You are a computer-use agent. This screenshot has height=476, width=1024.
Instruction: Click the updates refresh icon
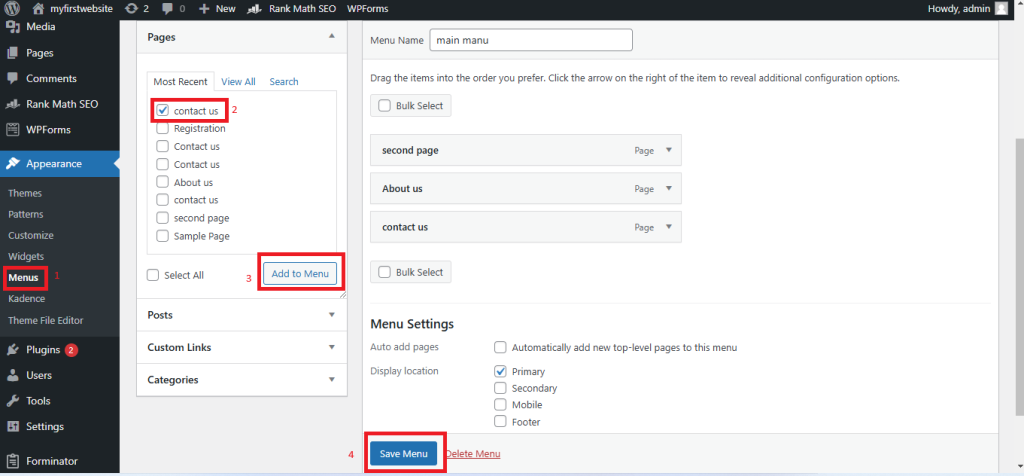pos(132,8)
